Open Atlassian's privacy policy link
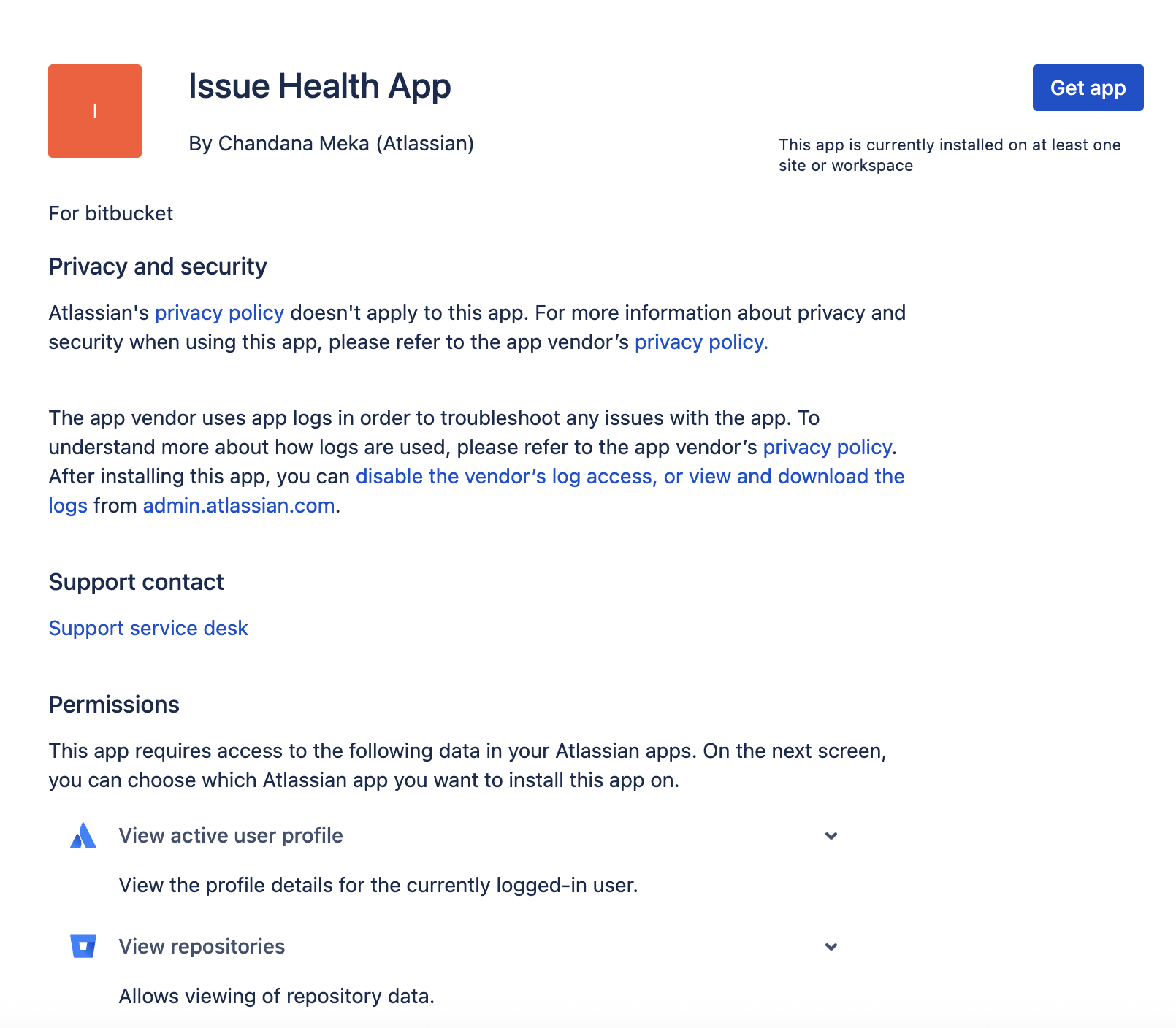The image size is (1176, 1028). tap(219, 312)
